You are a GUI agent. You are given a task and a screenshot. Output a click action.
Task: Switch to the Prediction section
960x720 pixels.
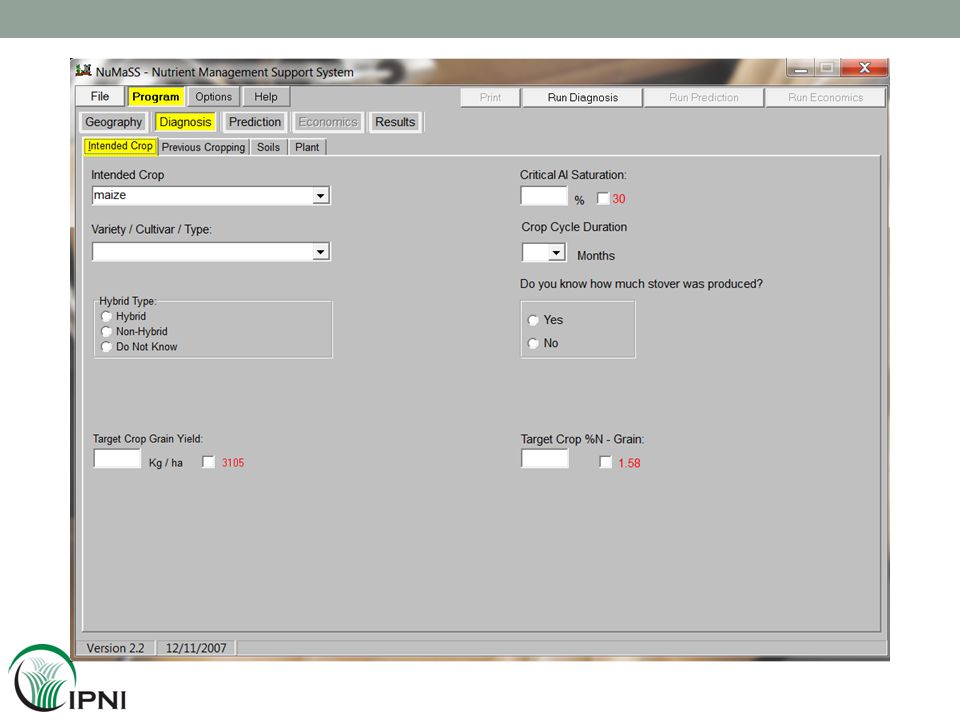(255, 122)
